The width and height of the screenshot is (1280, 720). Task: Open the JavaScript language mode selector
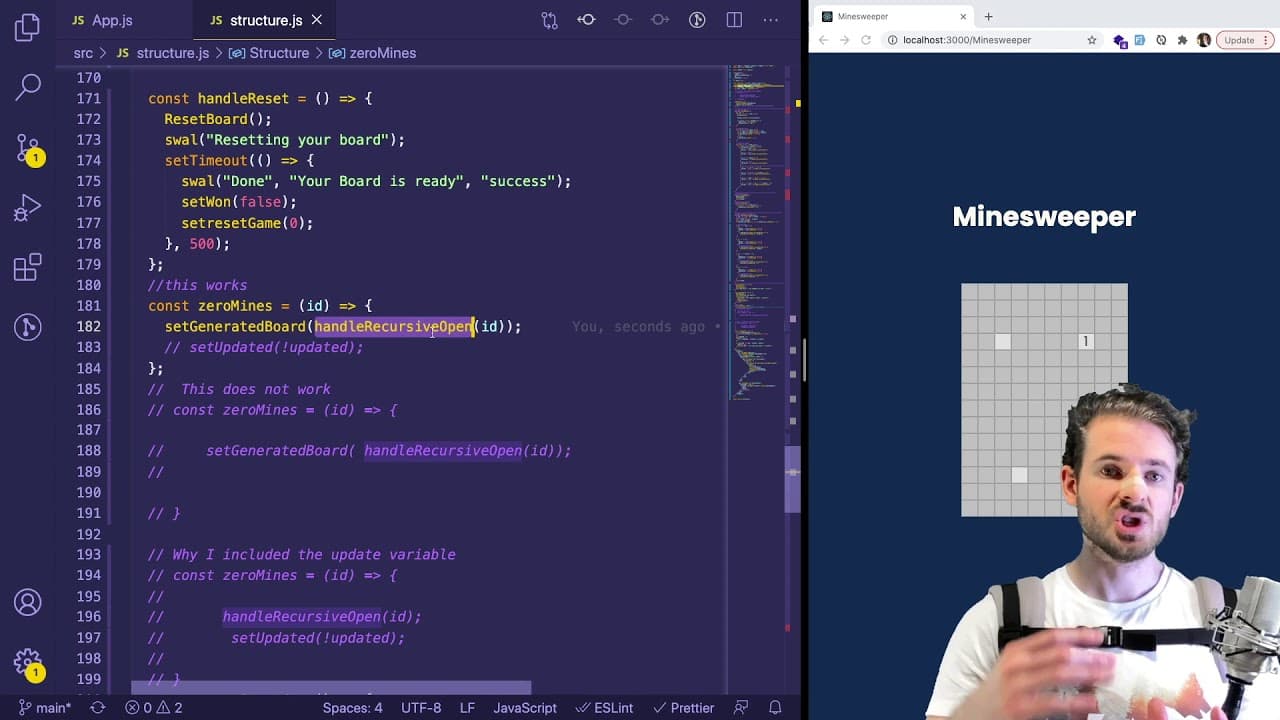(525, 708)
